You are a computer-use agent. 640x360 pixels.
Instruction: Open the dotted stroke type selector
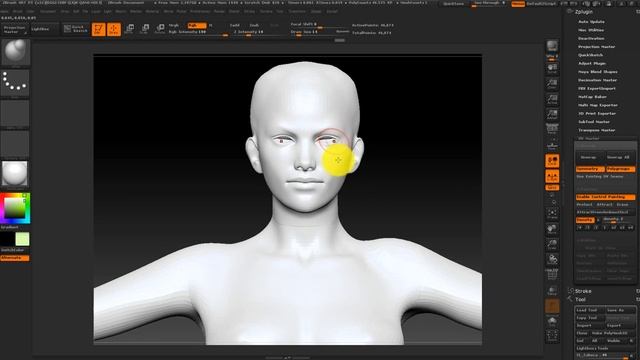pyautogui.click(x=16, y=83)
